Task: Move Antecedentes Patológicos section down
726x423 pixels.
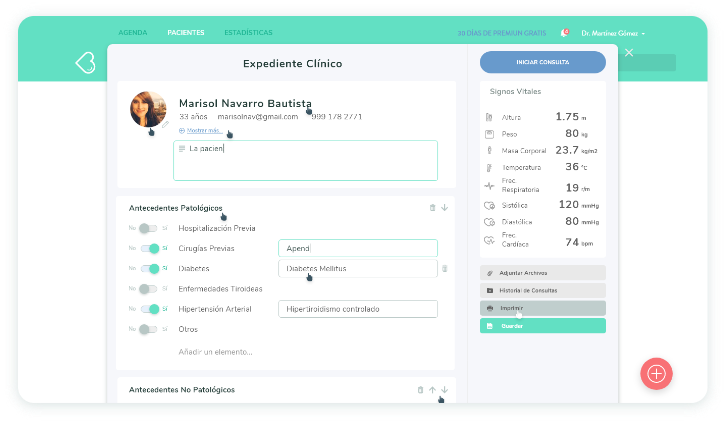Action: [444, 208]
